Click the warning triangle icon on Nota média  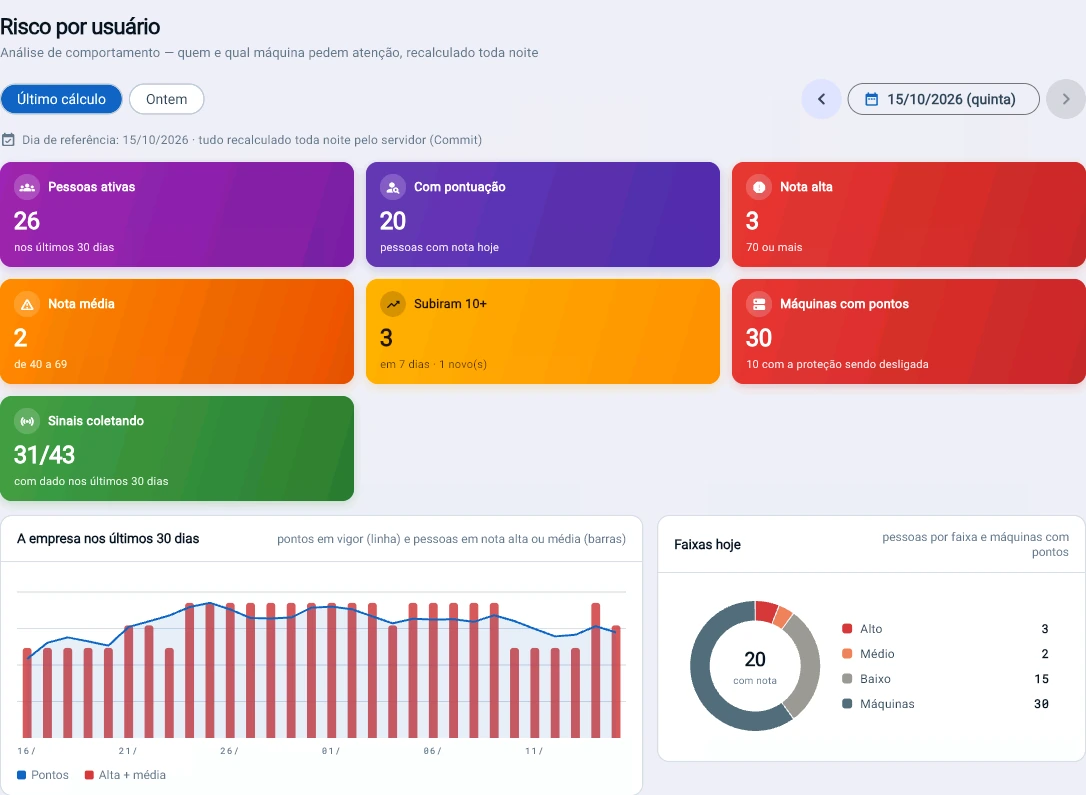pyautogui.click(x=27, y=304)
